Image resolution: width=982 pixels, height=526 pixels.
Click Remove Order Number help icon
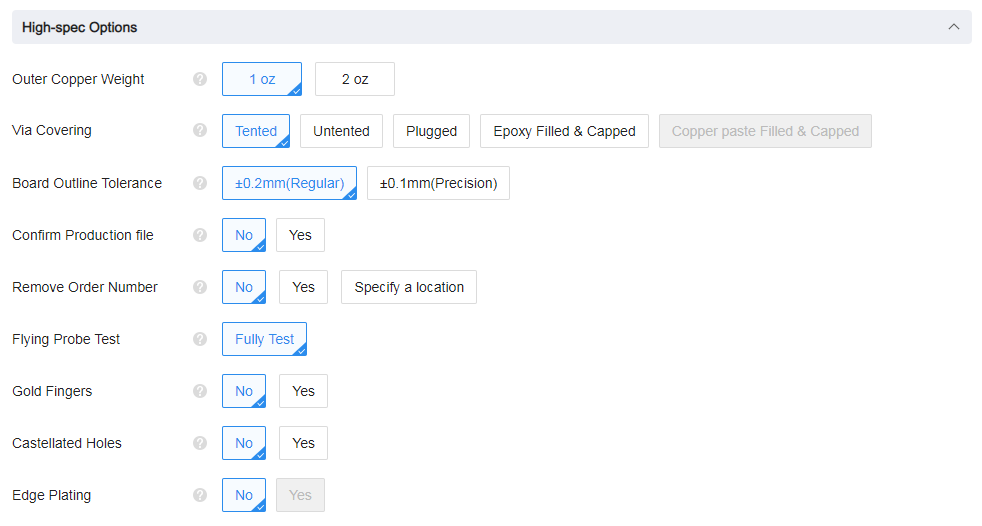(200, 287)
